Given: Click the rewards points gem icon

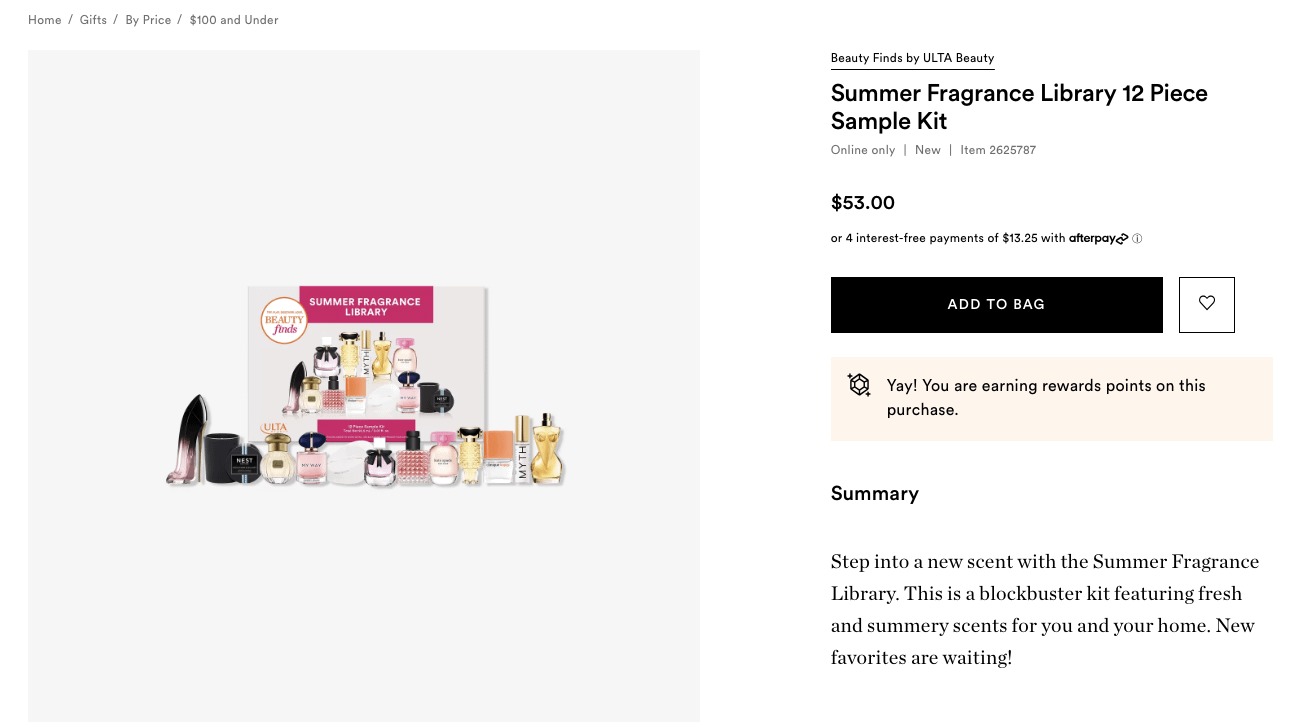Looking at the screenshot, I should (859, 385).
